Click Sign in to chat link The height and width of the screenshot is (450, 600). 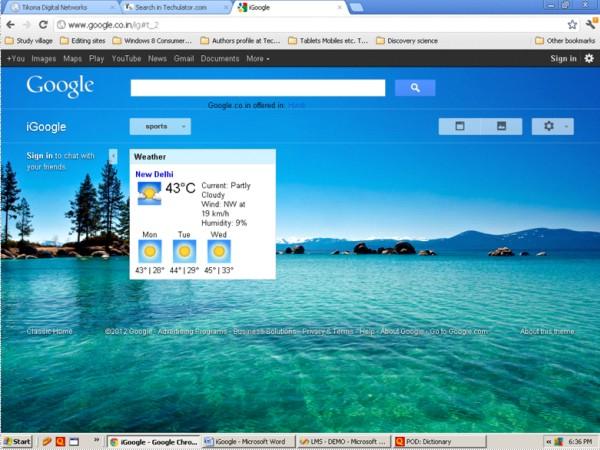[39, 156]
